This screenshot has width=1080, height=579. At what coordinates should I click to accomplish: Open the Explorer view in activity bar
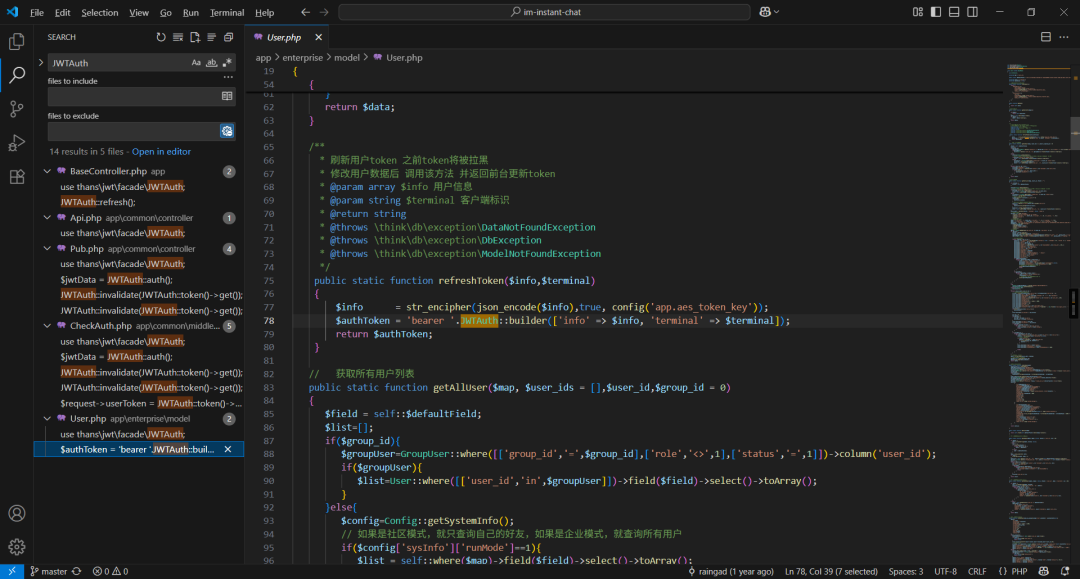[17, 42]
